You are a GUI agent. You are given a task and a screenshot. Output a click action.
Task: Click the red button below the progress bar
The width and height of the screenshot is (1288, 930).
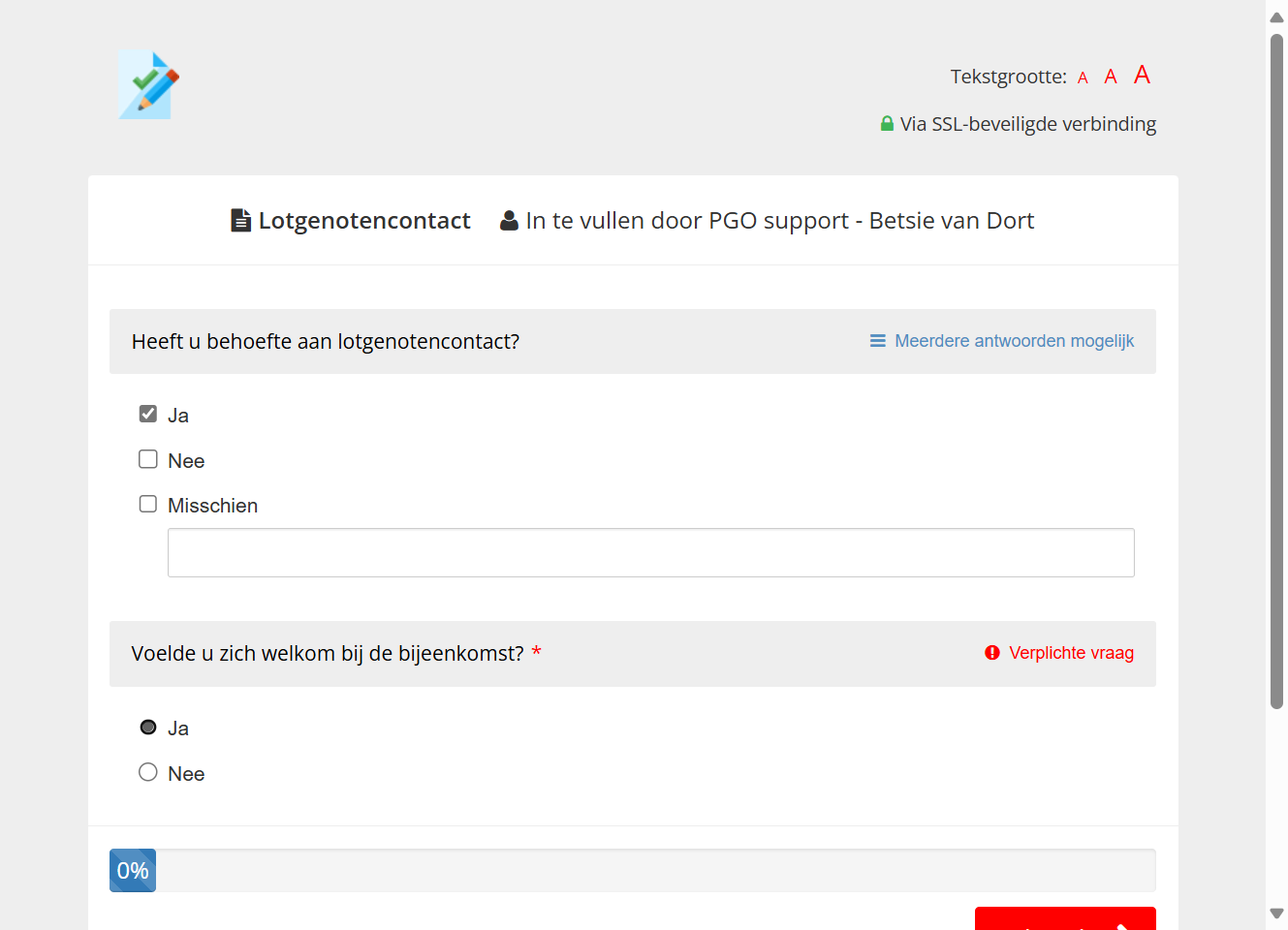click(1065, 918)
